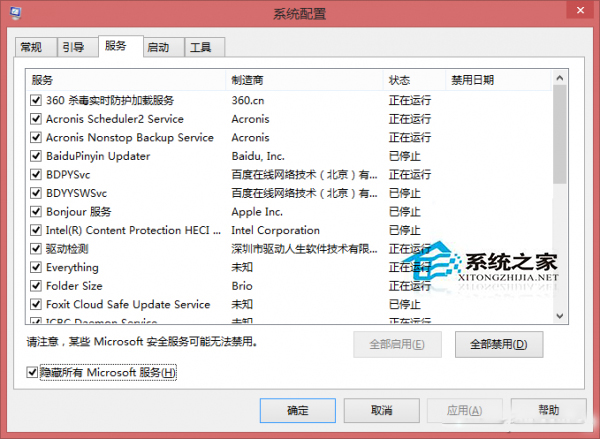The image size is (600, 439).
Task: Click the services list scrollbar thumb
Action: (560, 134)
